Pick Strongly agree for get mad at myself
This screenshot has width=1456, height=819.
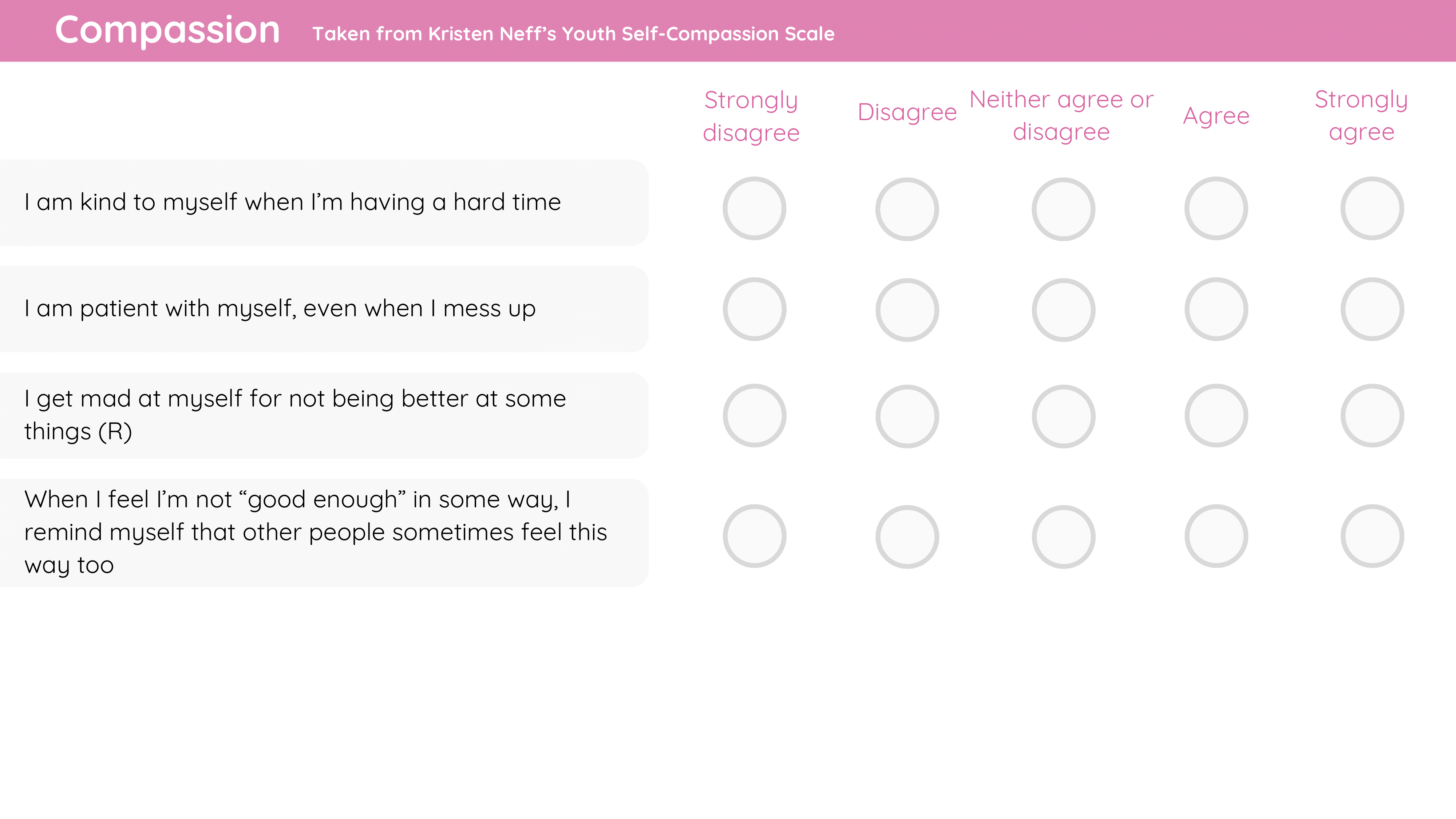[1372, 415]
